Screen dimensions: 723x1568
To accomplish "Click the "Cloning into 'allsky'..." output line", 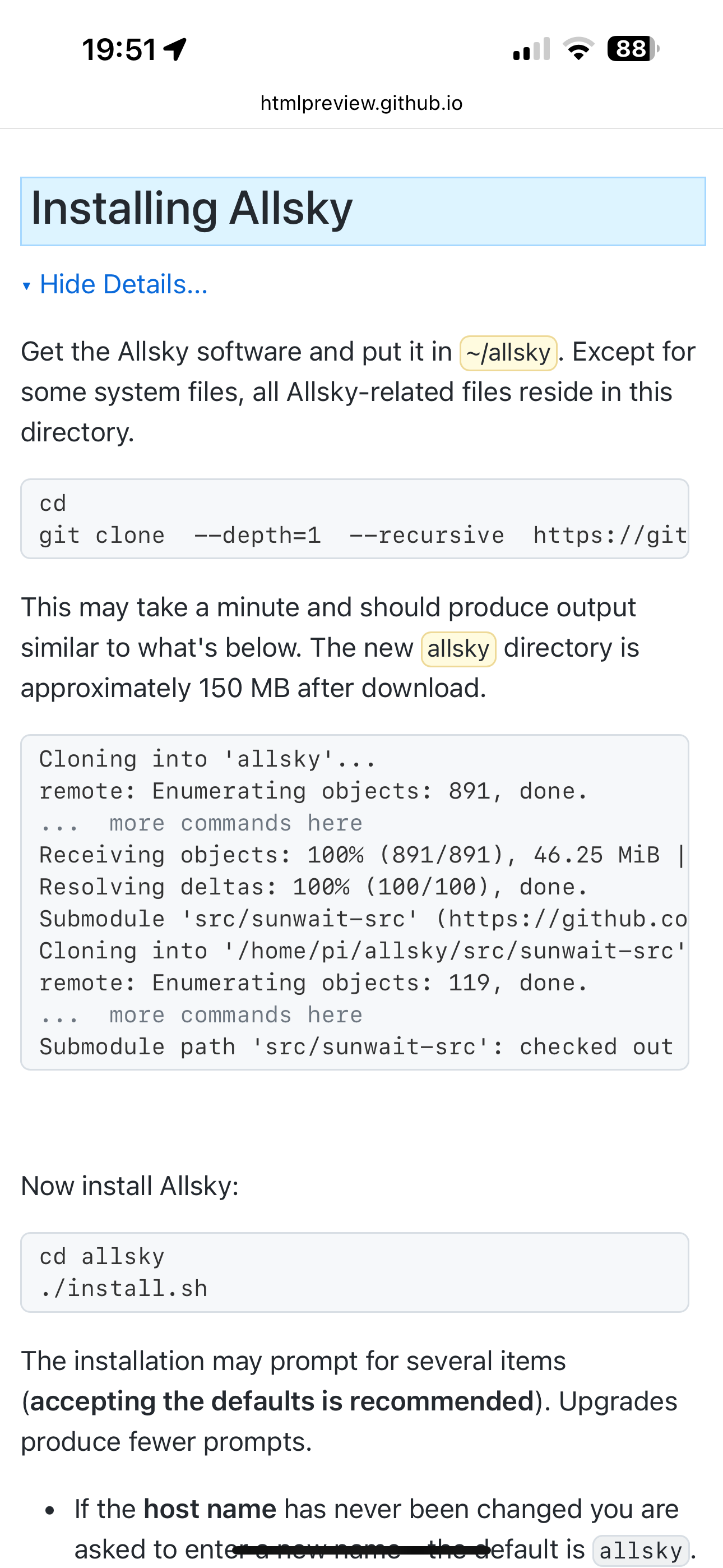I will pyautogui.click(x=207, y=759).
